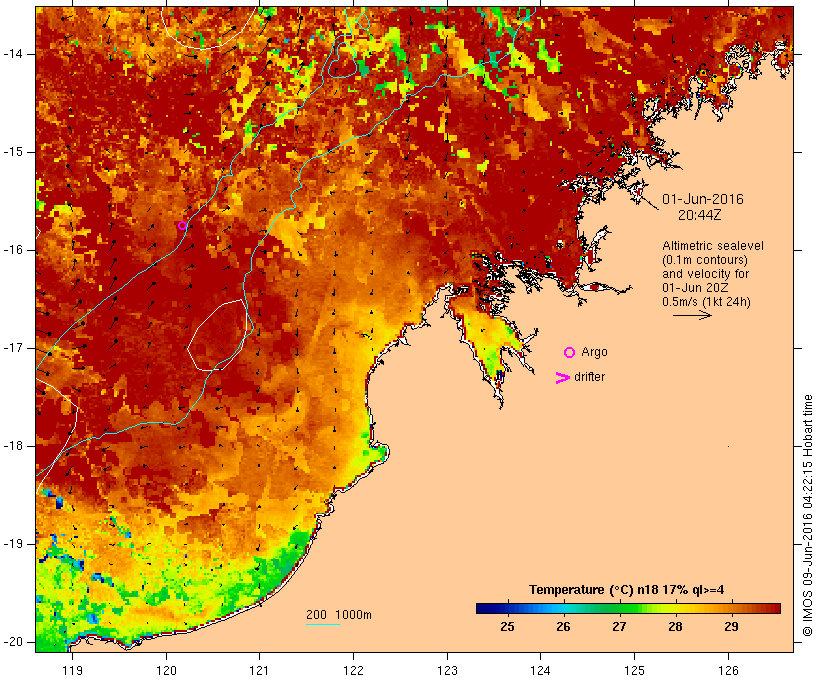Screen dimensions: 820x680
Task: Click the latitude axis label -15
Action: 13,152
